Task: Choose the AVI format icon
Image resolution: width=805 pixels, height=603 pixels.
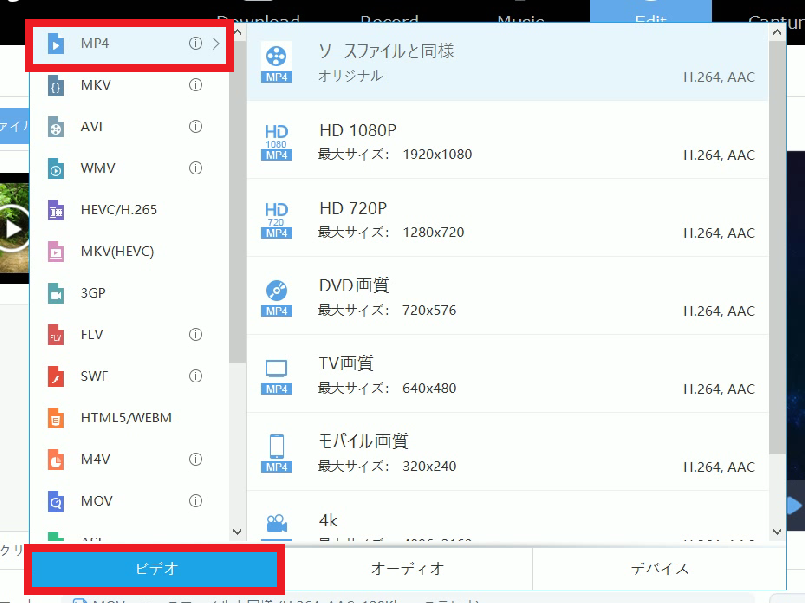Action: [x=56, y=127]
